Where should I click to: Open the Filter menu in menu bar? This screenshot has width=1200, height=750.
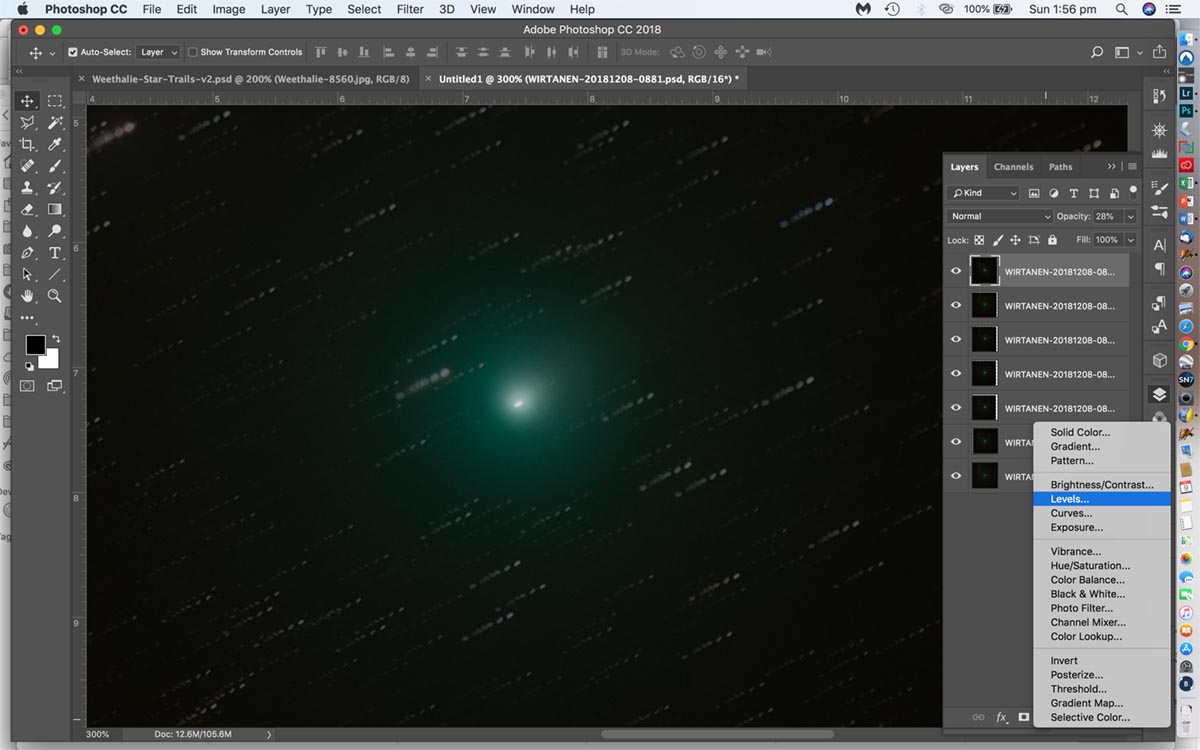[x=410, y=9]
